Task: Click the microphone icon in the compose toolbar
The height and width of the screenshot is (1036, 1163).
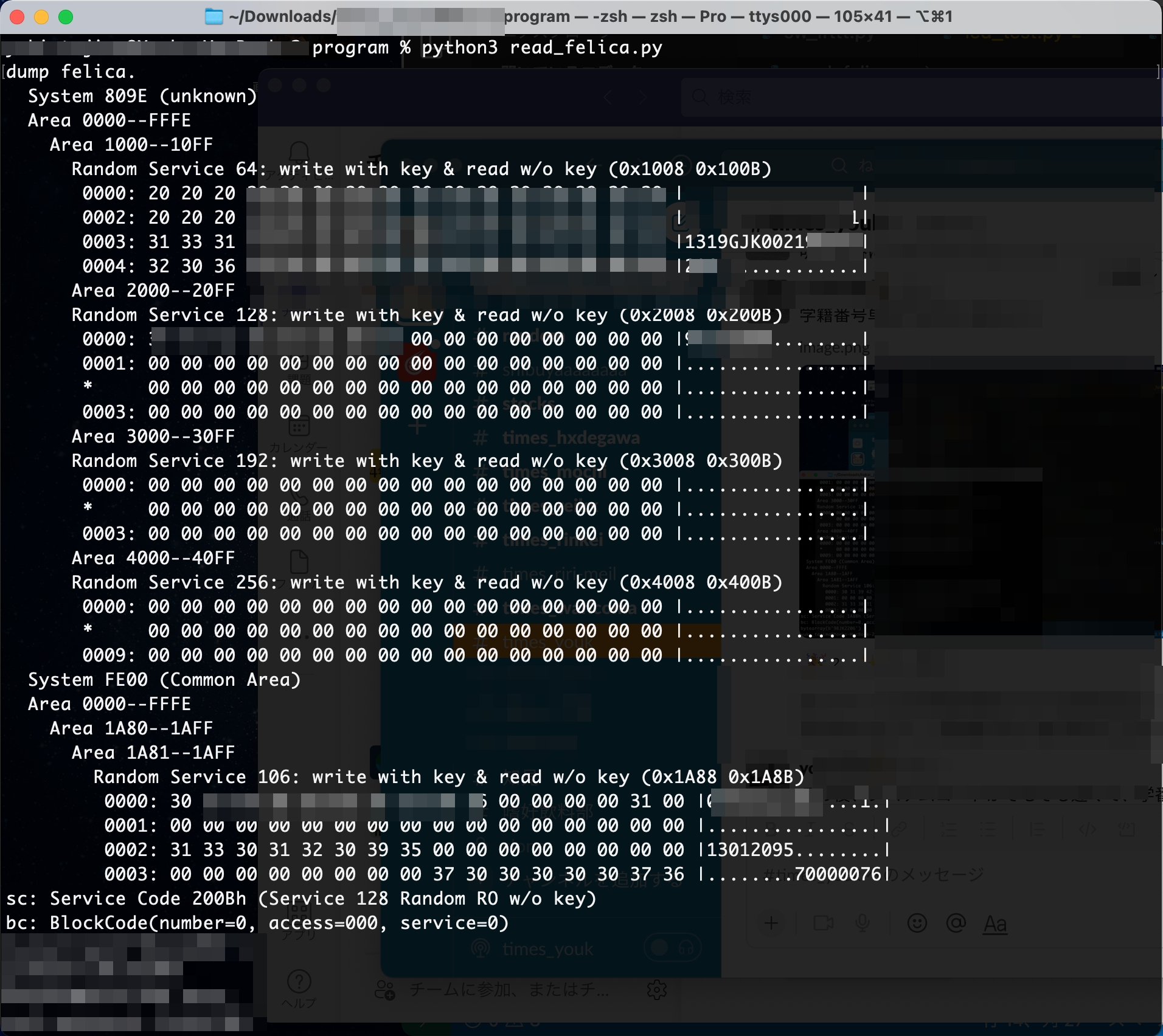Action: click(863, 924)
